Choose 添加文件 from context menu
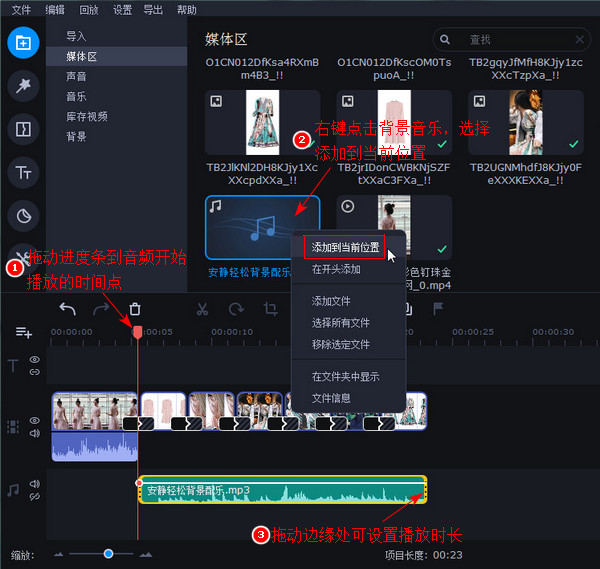Image resolution: width=600 pixels, height=569 pixels. [348, 301]
